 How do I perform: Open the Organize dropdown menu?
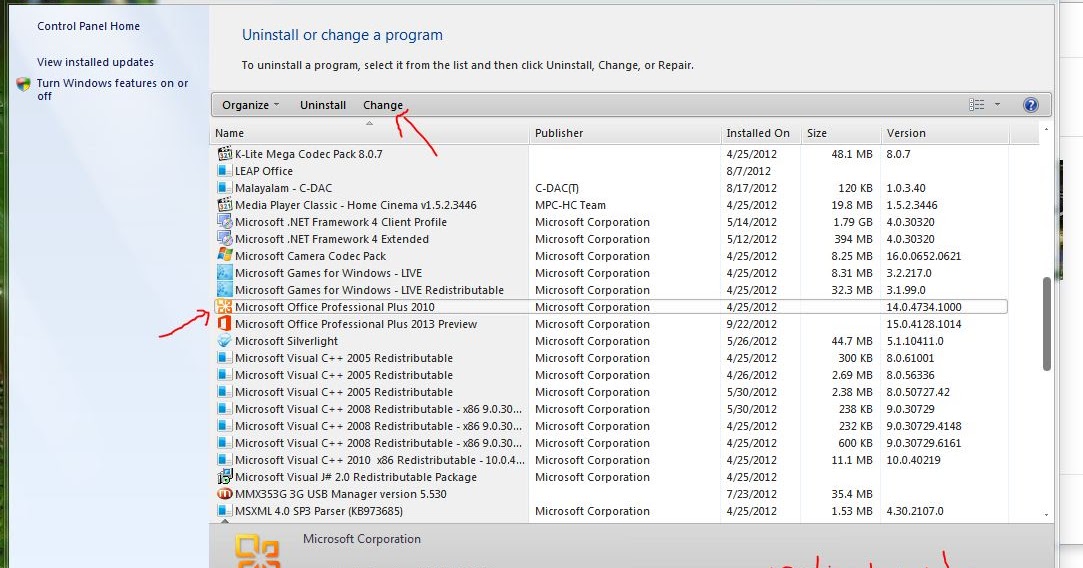(x=251, y=105)
